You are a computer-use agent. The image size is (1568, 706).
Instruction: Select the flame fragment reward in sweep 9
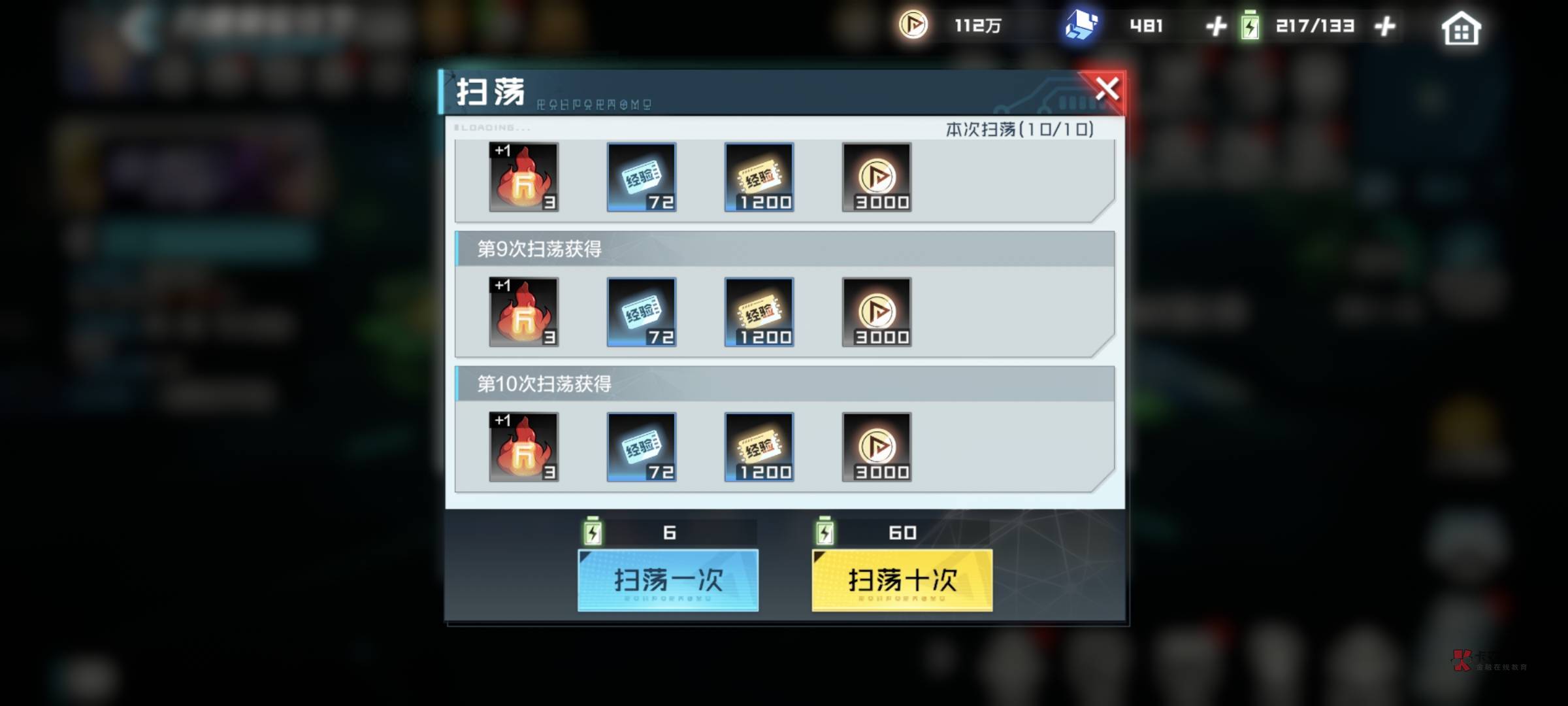tap(523, 312)
